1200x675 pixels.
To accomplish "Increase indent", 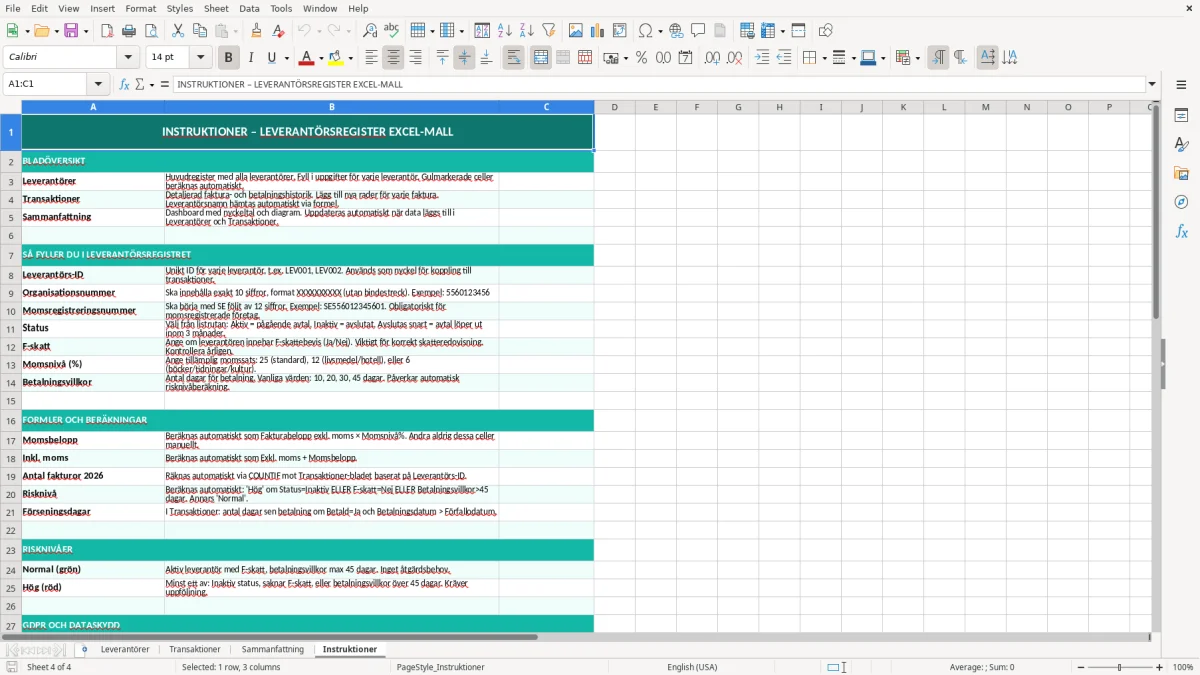I will (x=762, y=58).
